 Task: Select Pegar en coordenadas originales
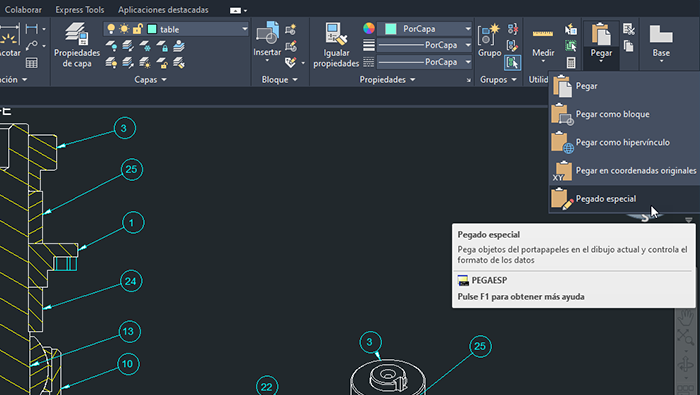[624, 170]
